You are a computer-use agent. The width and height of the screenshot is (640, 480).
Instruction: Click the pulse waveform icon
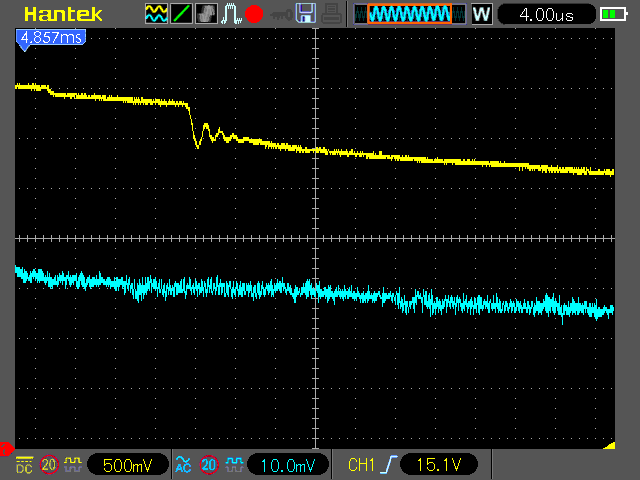click(231, 13)
